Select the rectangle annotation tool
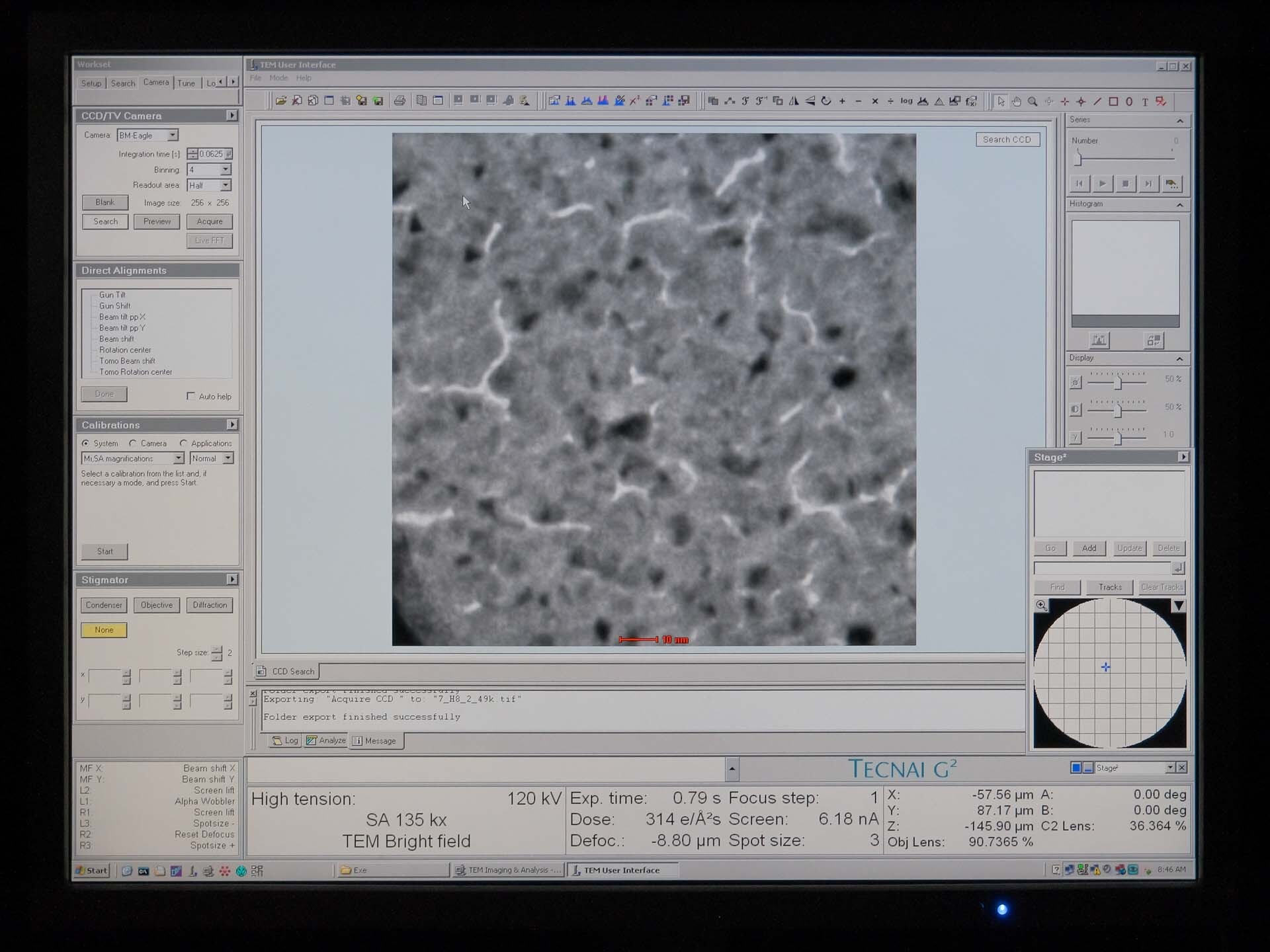The image size is (1270, 952). coord(1113,101)
